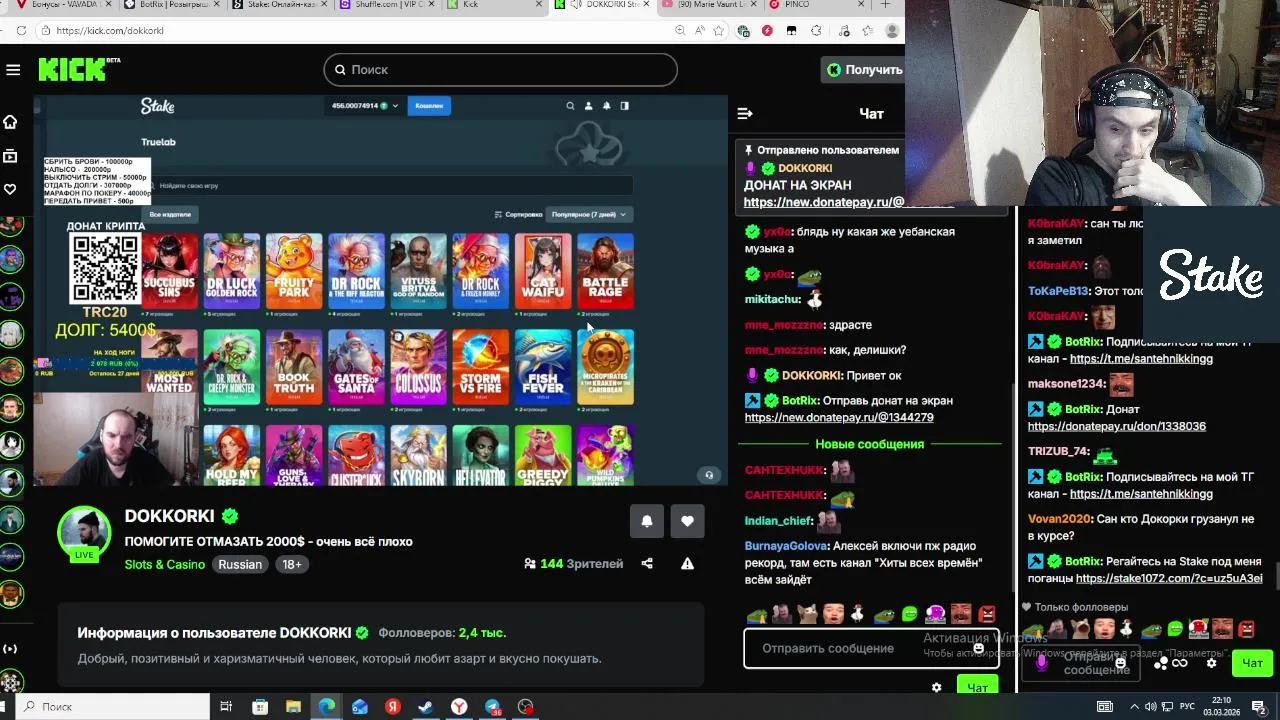
Task: Open right chat settings gear
Action: pos(1211,663)
